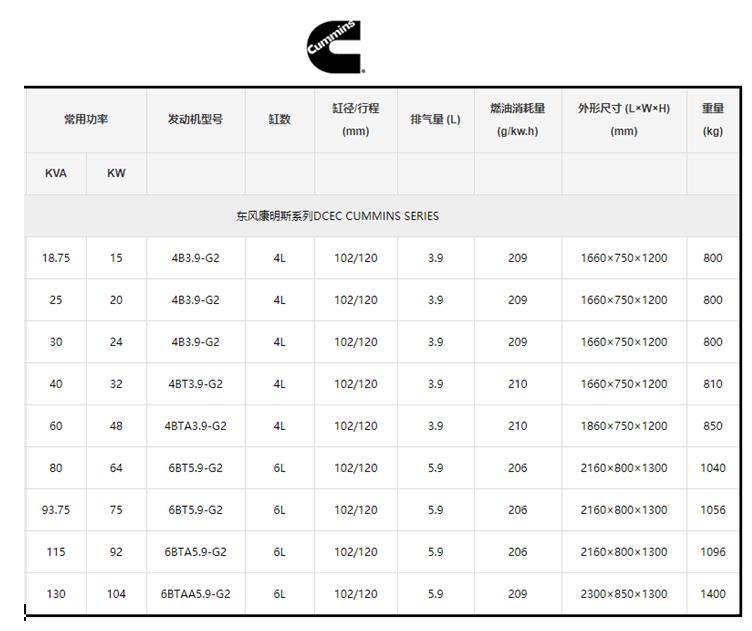The height and width of the screenshot is (631, 752).
Task: Select the 93.75 KVA cell
Action: [x=56, y=510]
